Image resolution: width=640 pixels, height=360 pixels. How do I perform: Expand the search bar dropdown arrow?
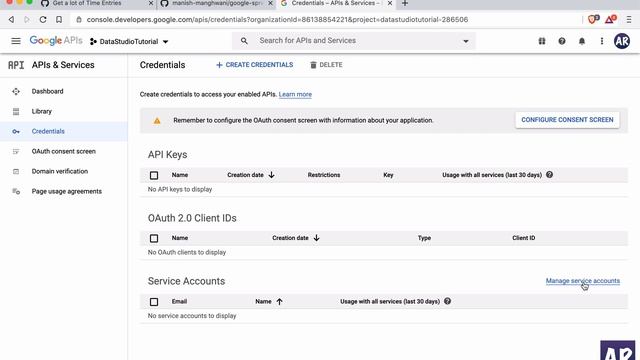tap(466, 41)
